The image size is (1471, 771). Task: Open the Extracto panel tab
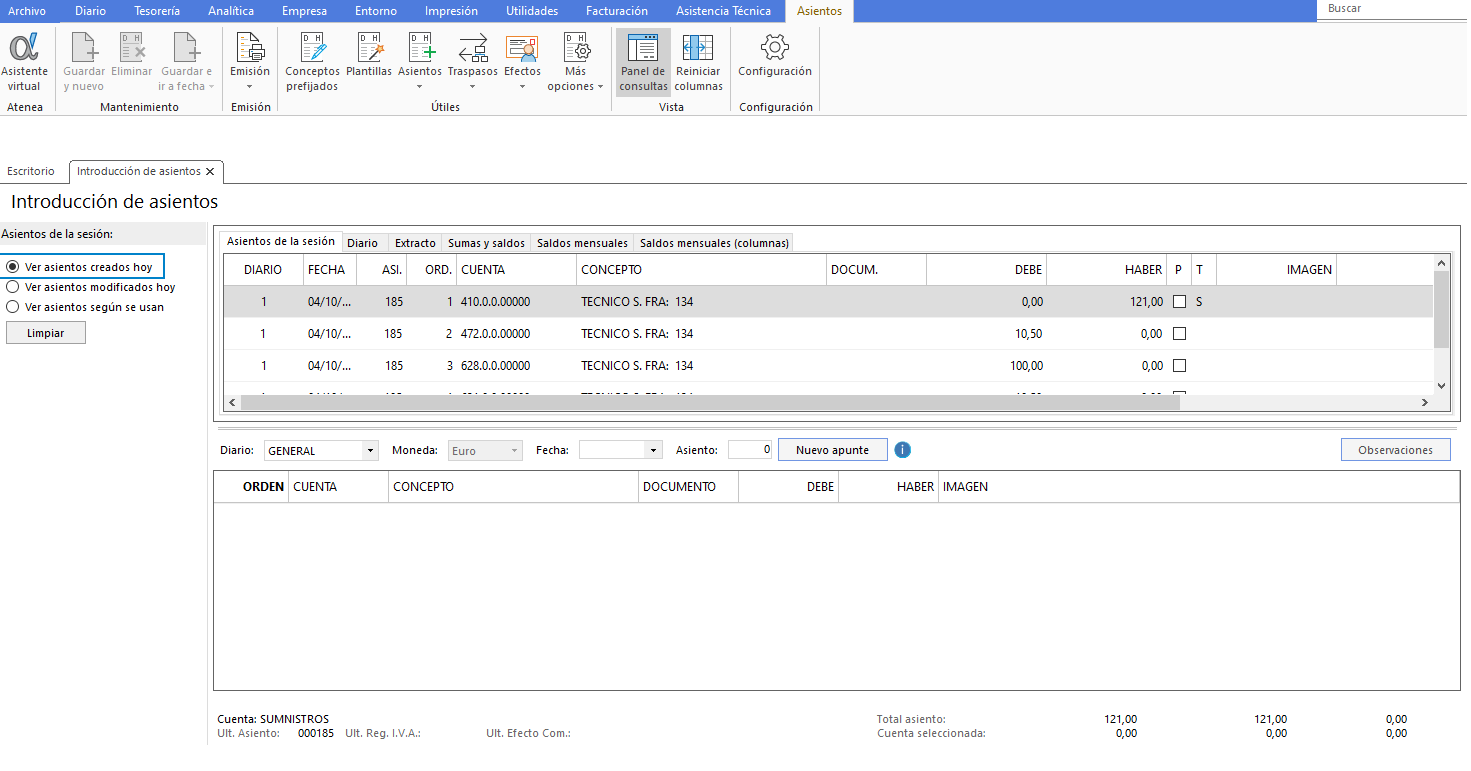pos(415,243)
